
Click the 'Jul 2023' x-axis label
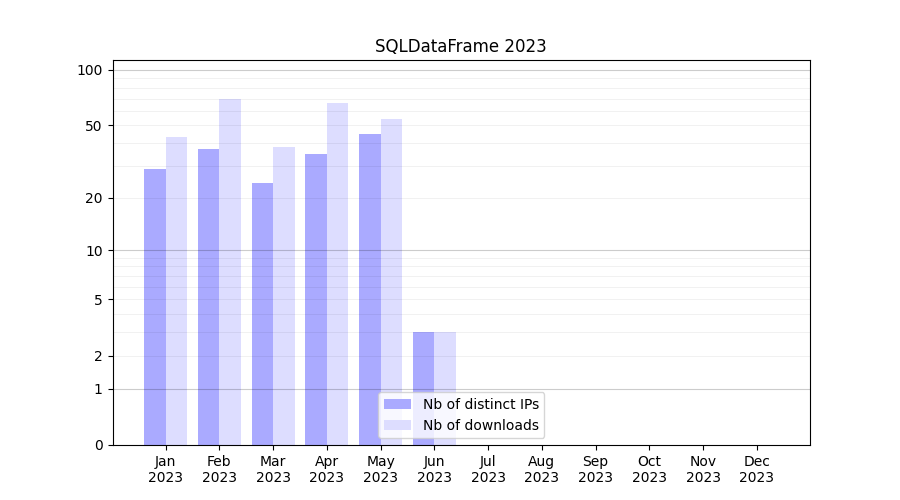(x=488, y=469)
